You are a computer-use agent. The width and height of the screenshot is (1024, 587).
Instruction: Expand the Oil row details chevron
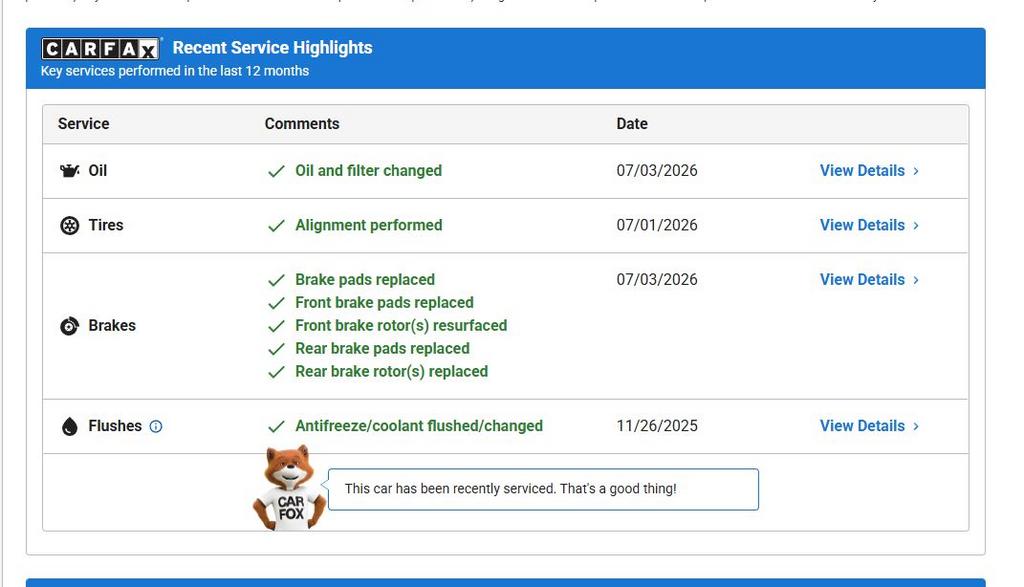tap(916, 171)
